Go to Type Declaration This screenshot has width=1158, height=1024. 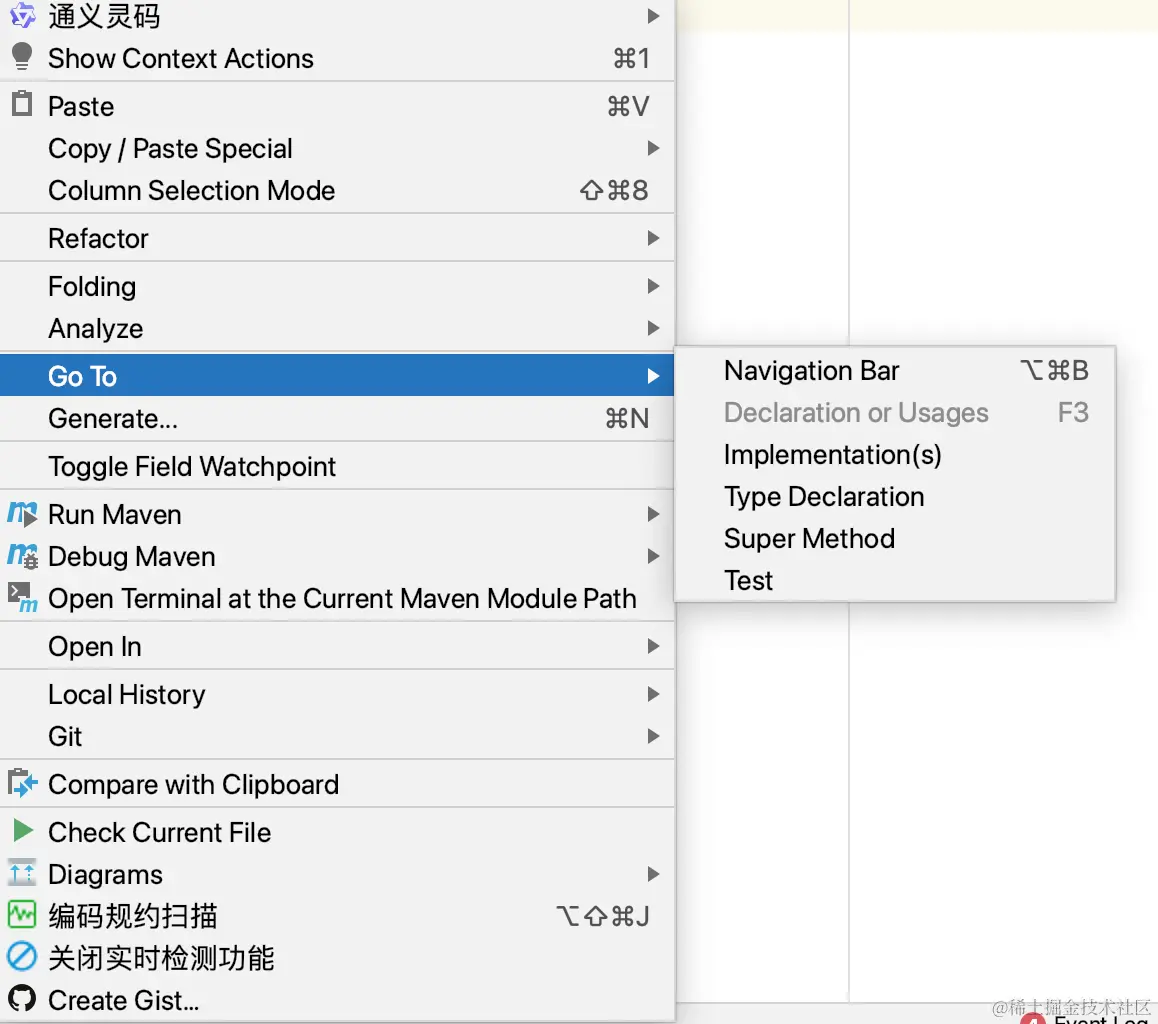(894, 497)
